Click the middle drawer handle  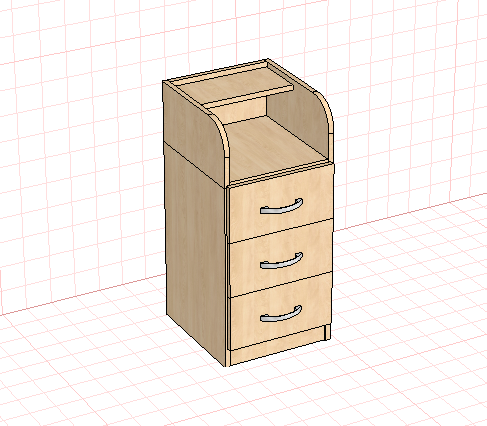coord(281,261)
